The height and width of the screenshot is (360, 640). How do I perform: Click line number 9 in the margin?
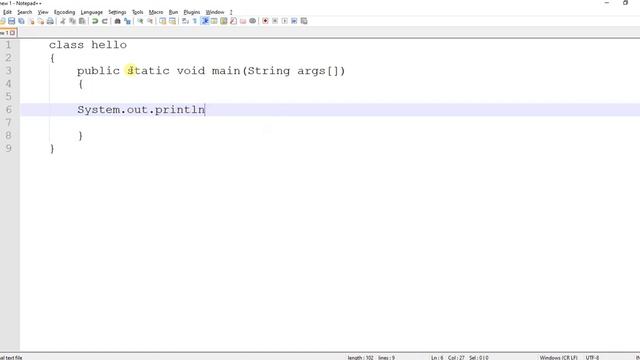(x=9, y=149)
